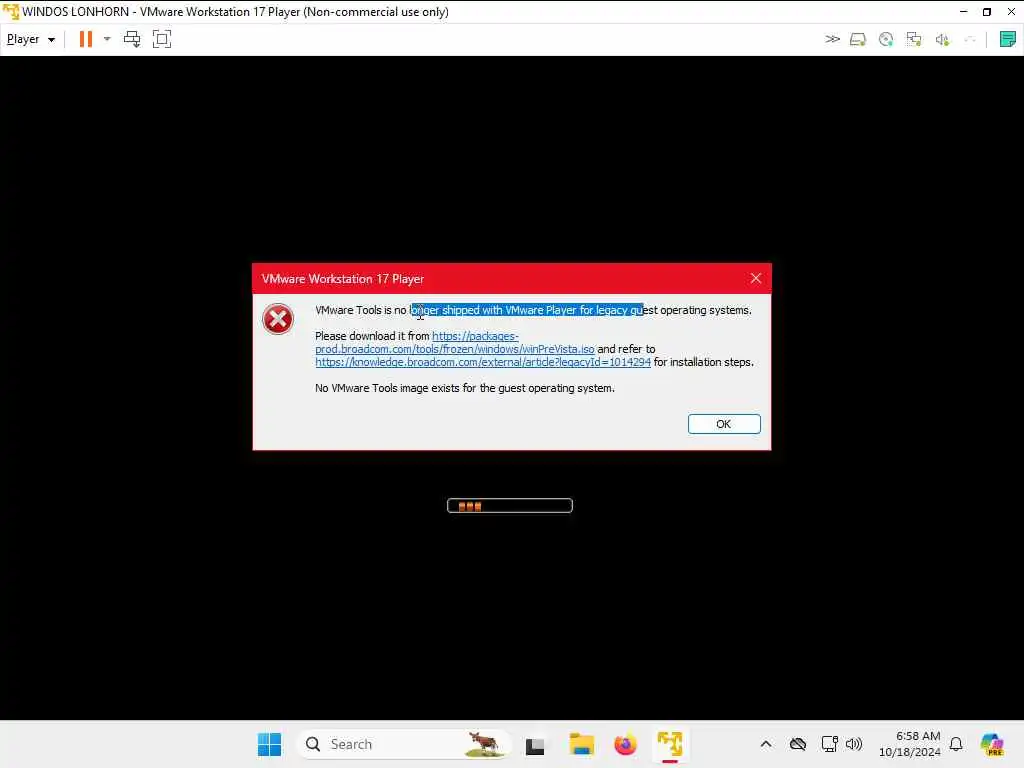The image size is (1024, 768).
Task: Open clock showing 6:58 AM
Action: tap(910, 744)
